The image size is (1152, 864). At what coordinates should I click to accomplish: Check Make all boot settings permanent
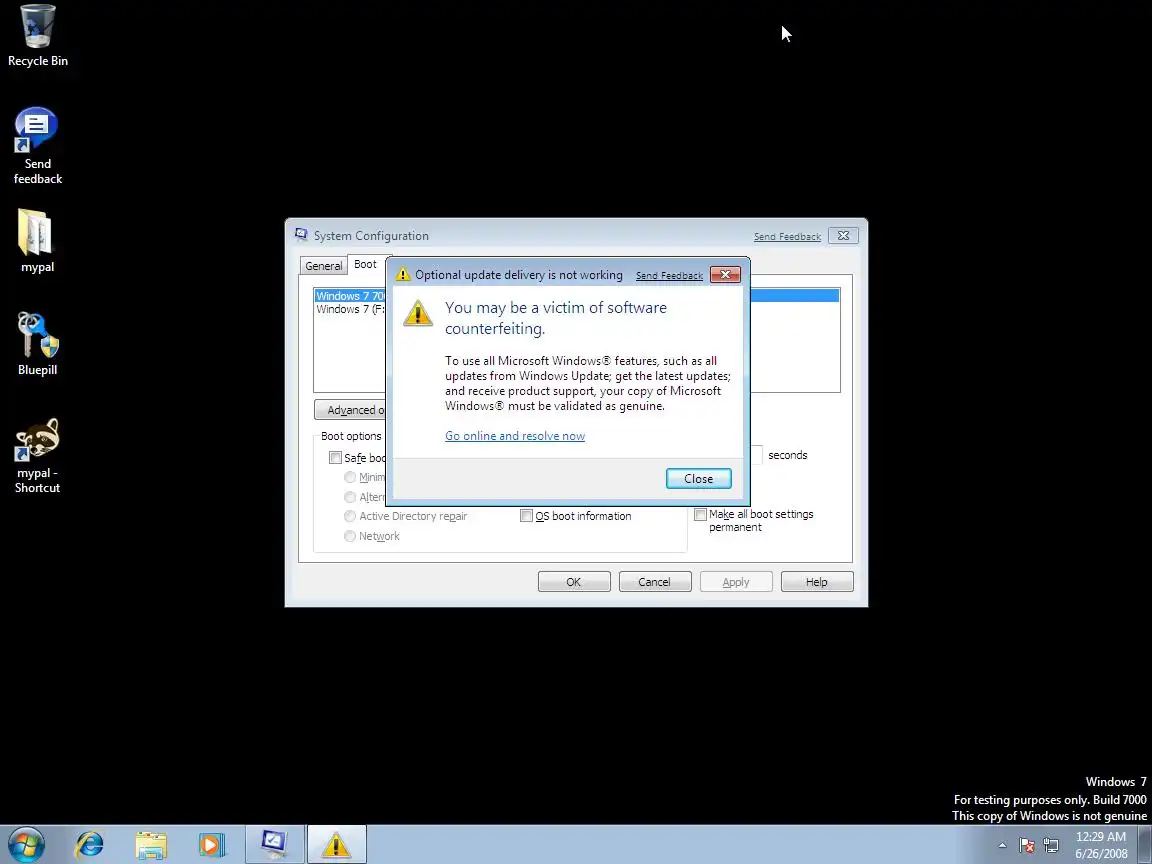click(x=700, y=514)
